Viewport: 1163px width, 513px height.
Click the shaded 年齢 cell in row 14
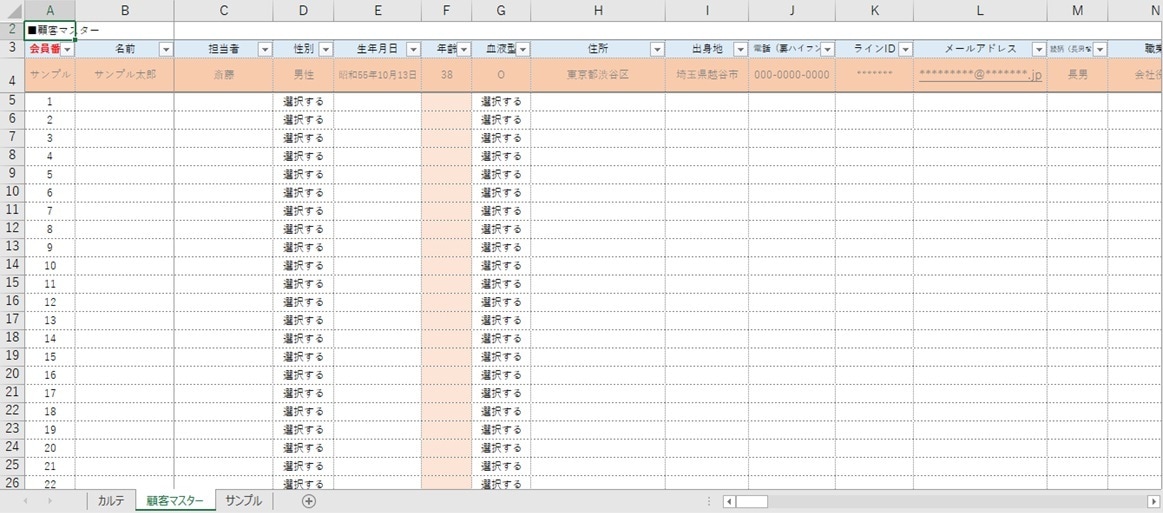pos(446,265)
